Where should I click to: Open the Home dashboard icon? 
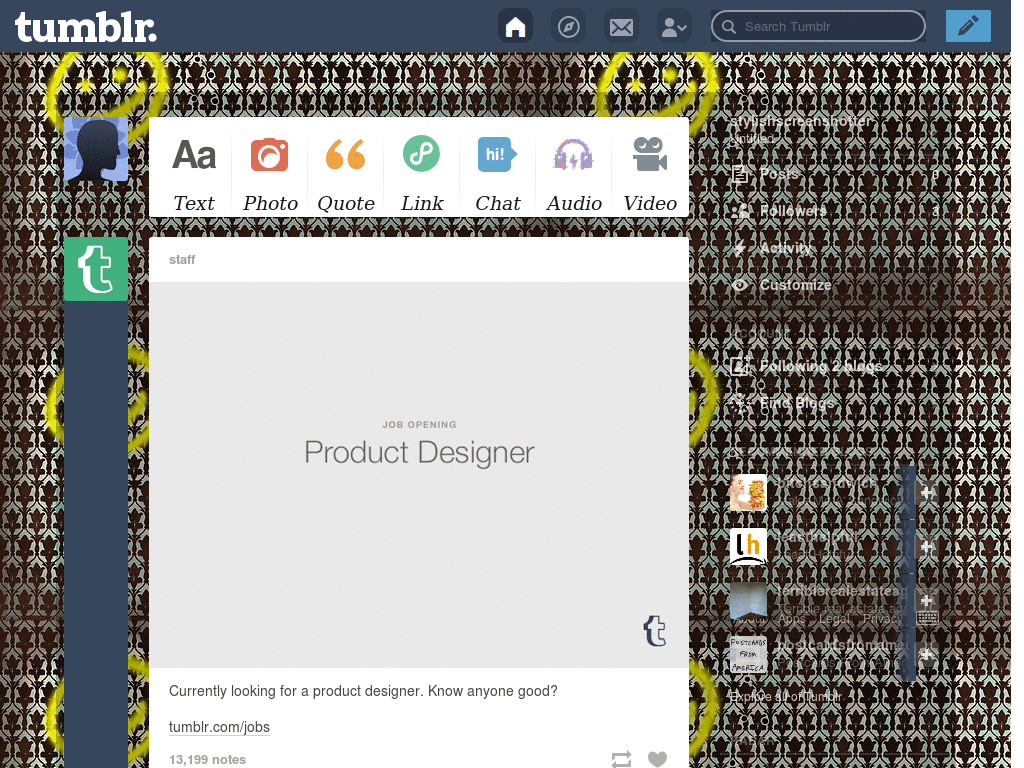click(515, 27)
